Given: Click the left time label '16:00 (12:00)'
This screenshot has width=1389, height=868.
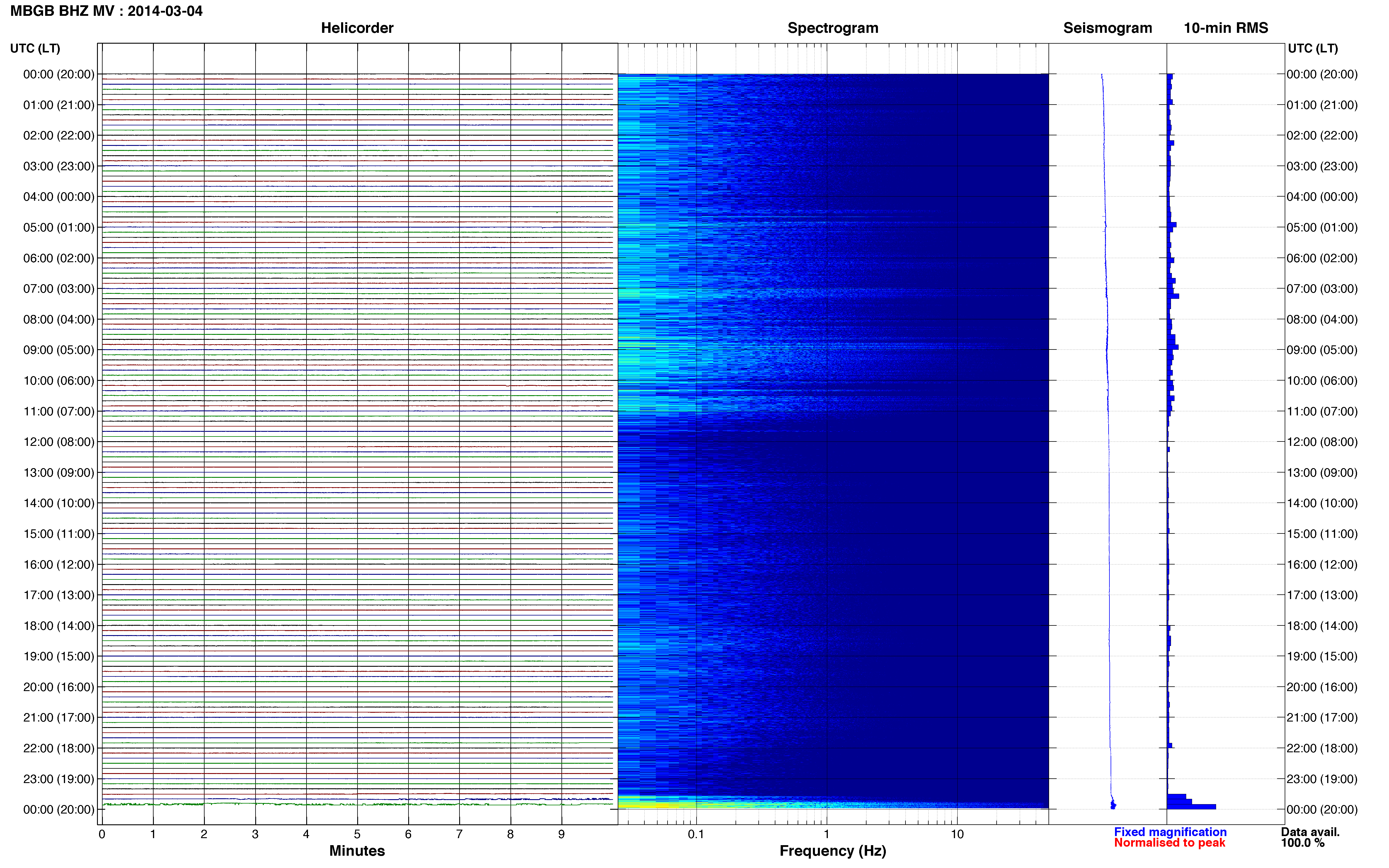Looking at the screenshot, I should pos(59,564).
